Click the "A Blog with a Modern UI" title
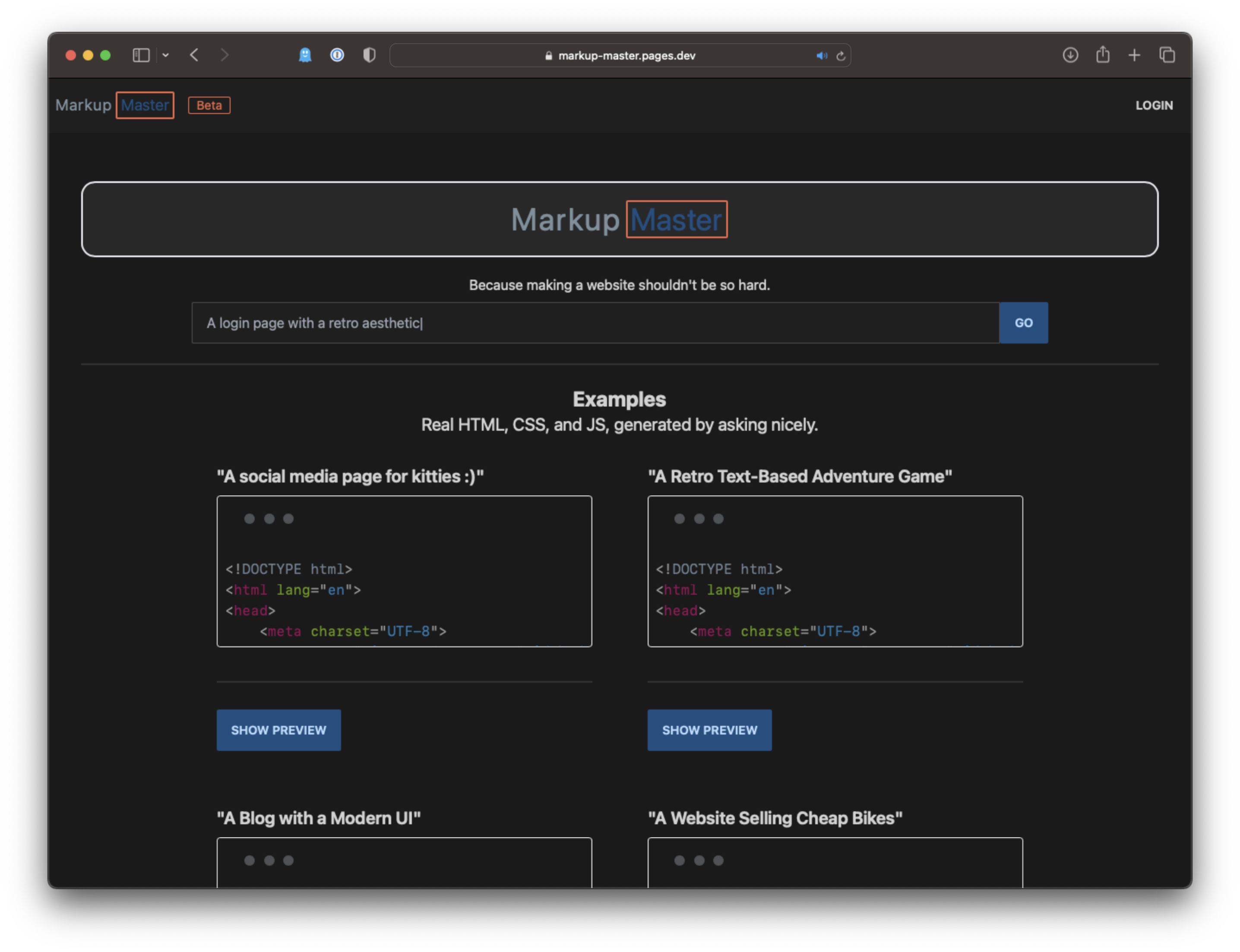Image resolution: width=1240 pixels, height=952 pixels. click(319, 818)
